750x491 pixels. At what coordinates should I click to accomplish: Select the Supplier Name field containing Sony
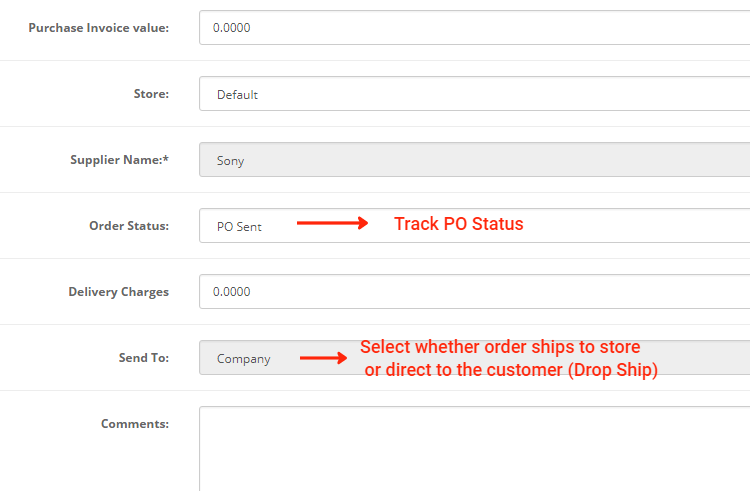coord(474,160)
